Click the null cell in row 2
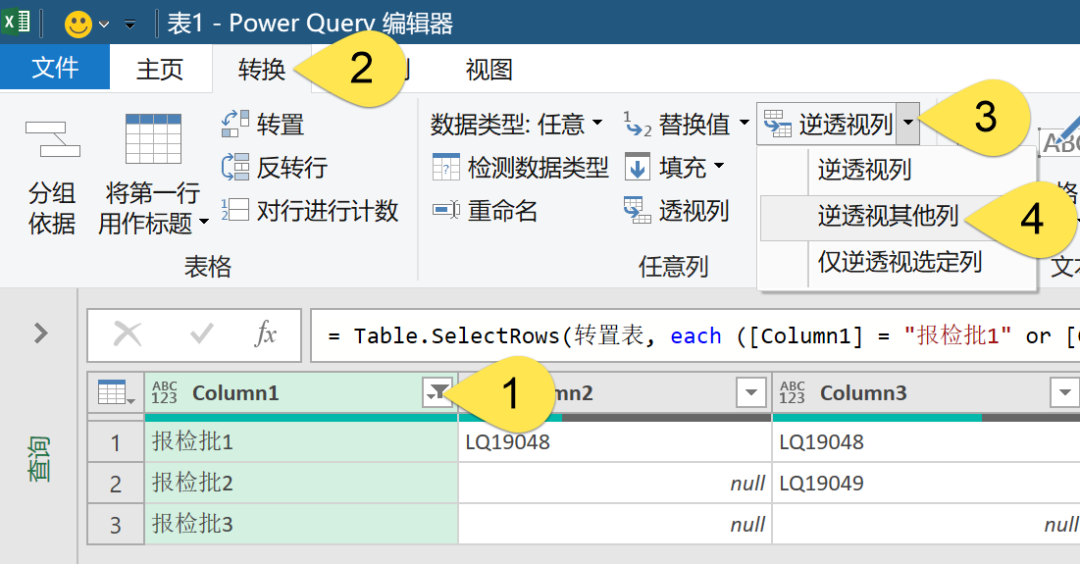This screenshot has height=564, width=1080. (x=614, y=483)
